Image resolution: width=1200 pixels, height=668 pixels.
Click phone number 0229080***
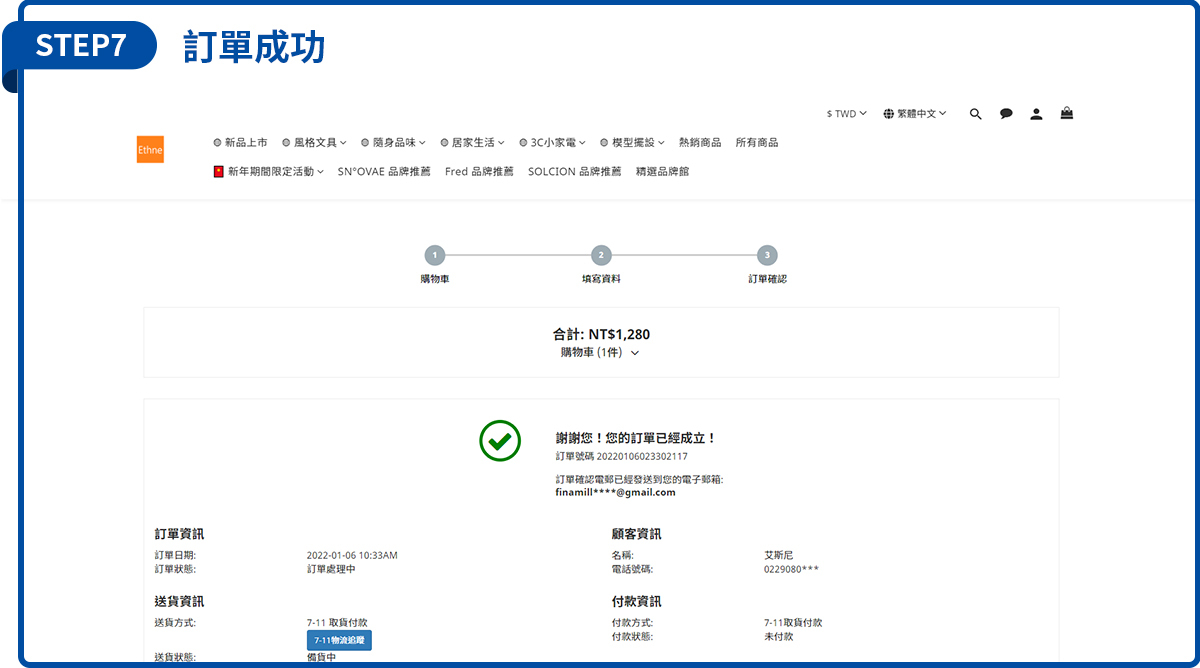(791, 569)
